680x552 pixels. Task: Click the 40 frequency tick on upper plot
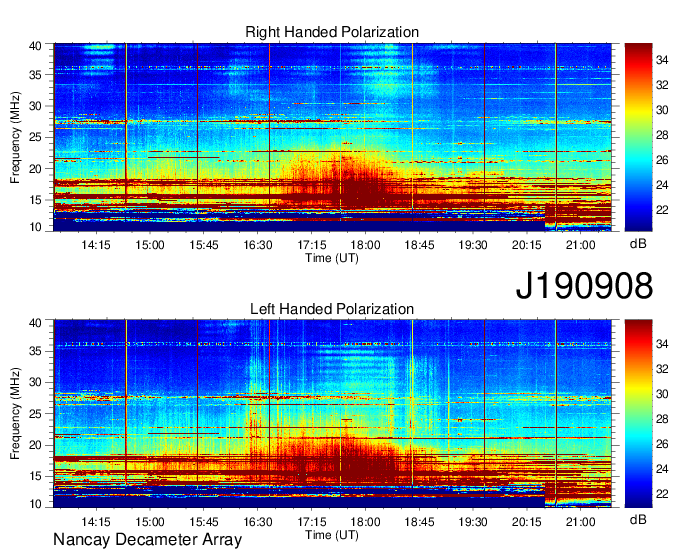click(35, 46)
